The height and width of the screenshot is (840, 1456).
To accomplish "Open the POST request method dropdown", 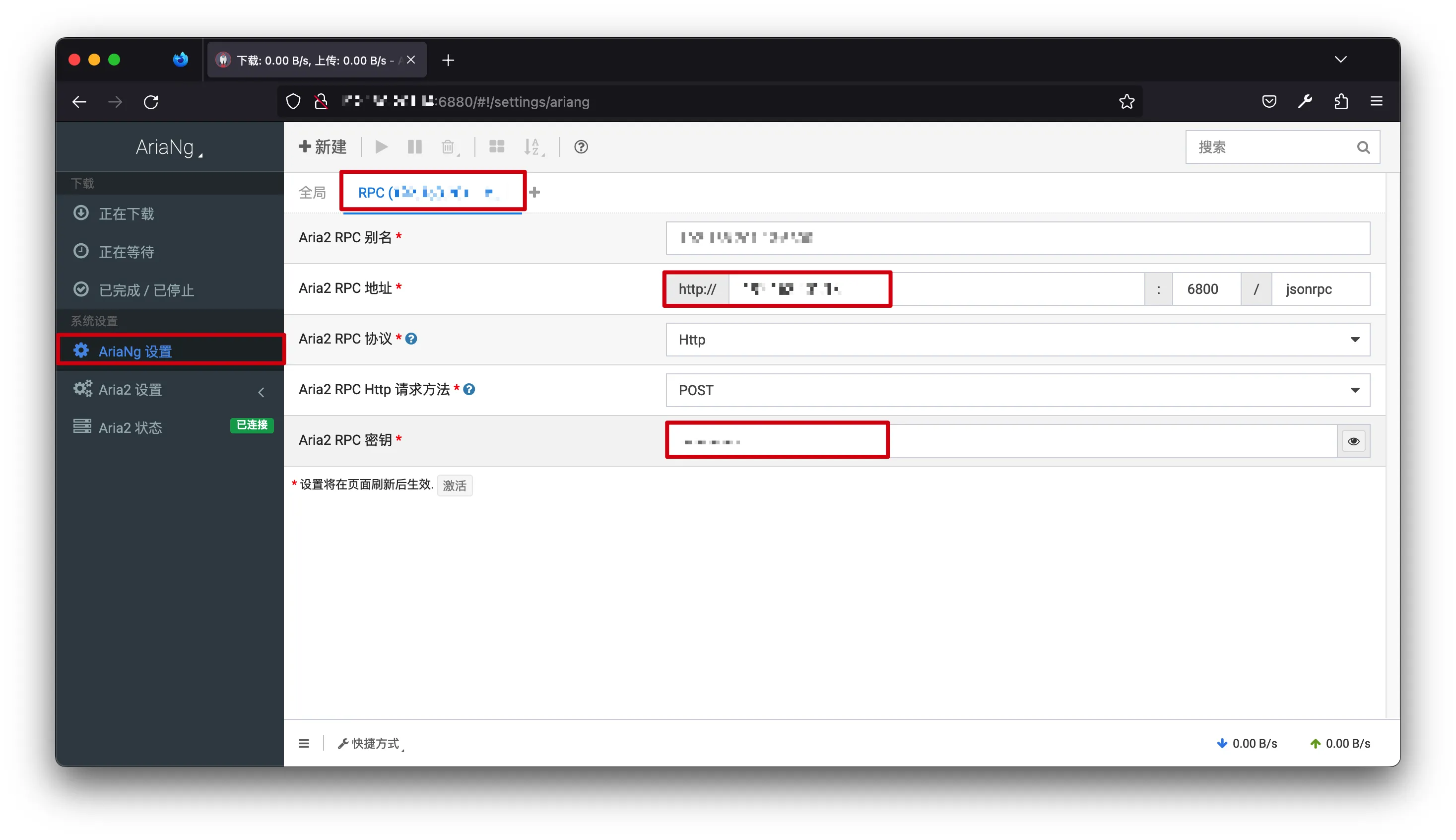I will 1017,391.
